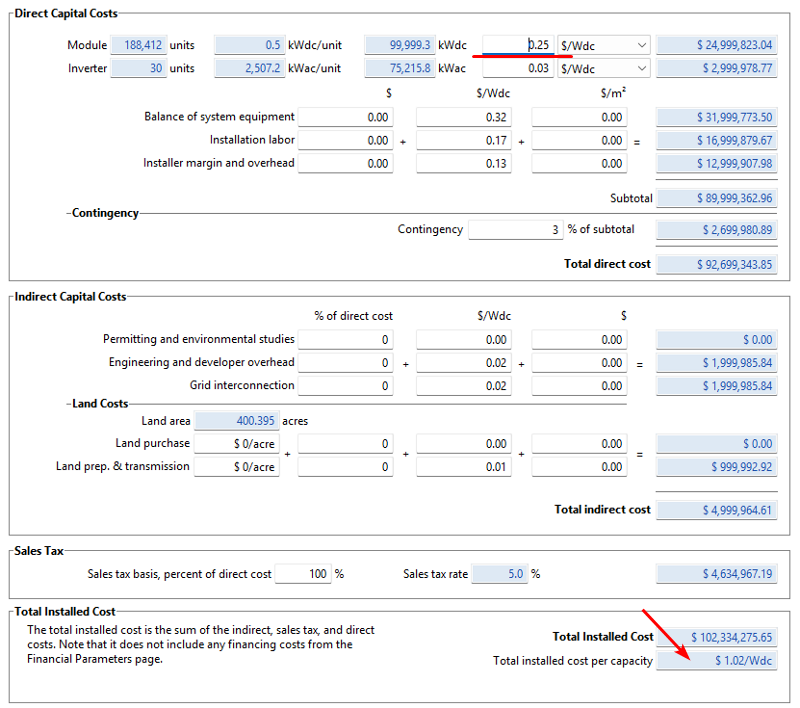The height and width of the screenshot is (708, 800).
Task: Click Engineering and developer overhead $/Wdc field
Action: click(x=463, y=363)
